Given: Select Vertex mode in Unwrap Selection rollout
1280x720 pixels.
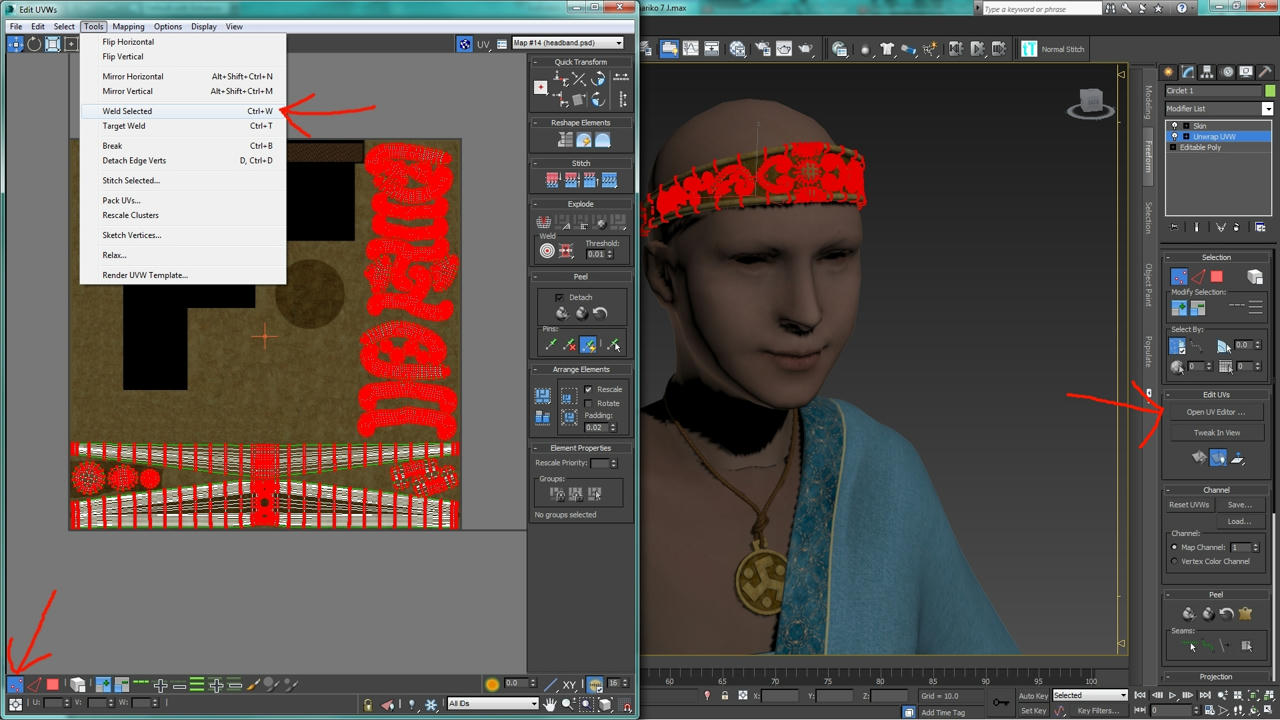Looking at the screenshot, I should (x=1179, y=277).
